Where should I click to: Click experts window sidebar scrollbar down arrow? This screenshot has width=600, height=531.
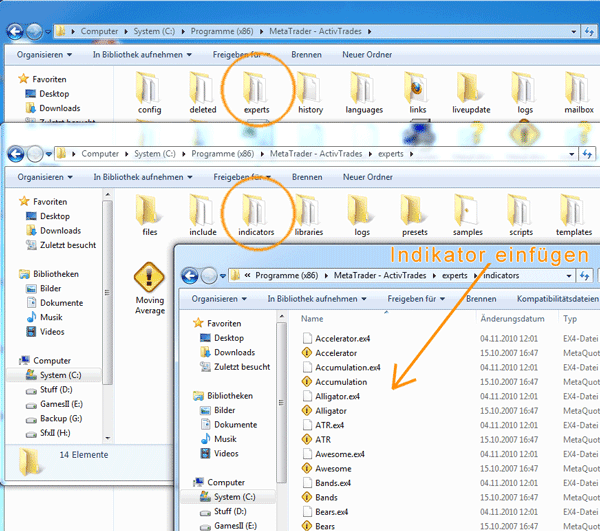coord(108,438)
